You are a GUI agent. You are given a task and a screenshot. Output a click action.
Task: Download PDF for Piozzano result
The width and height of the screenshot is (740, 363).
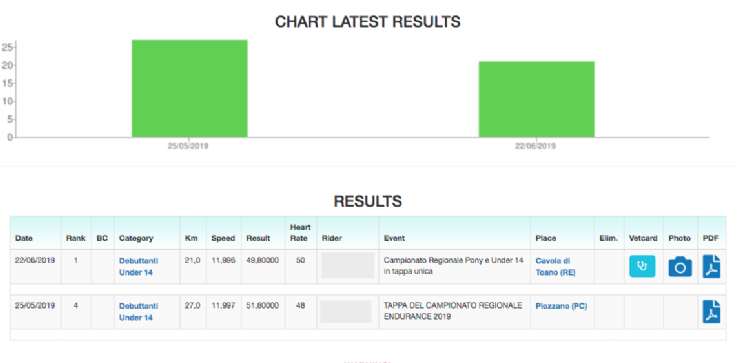[x=711, y=312]
